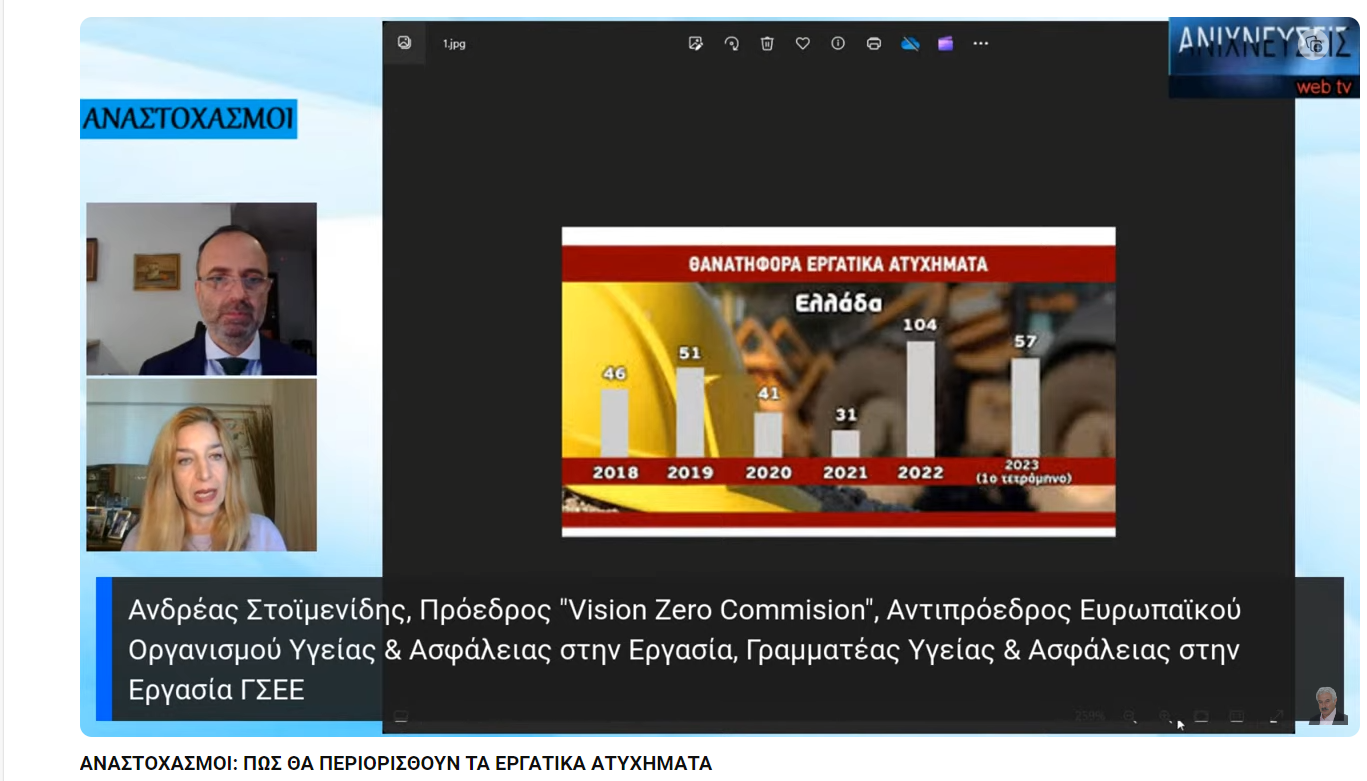Click the Photos gallery icon beside 1.jpg
The image size is (1367, 781).
404,43
